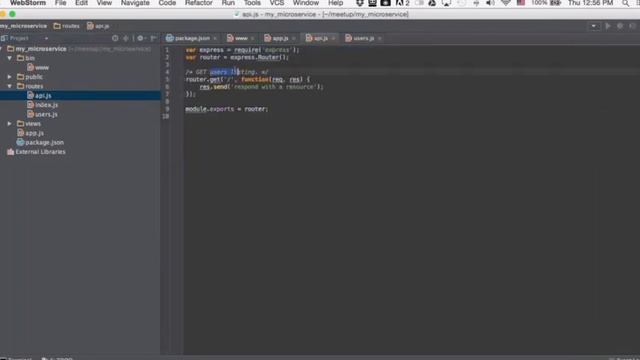Open the VCS menu
The width and height of the screenshot is (640, 360).
tap(277, 3)
